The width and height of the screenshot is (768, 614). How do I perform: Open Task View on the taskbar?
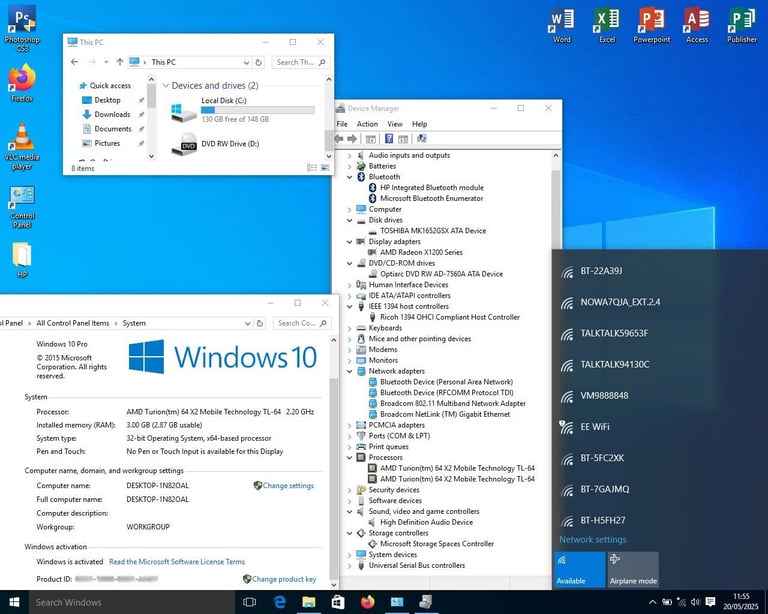click(x=249, y=602)
